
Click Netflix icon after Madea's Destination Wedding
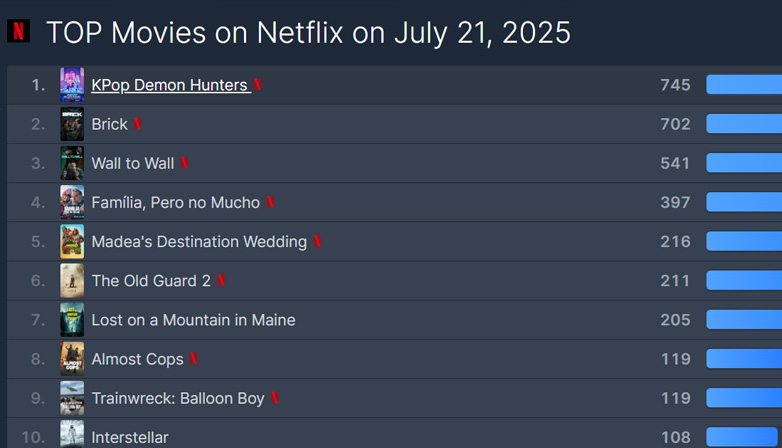[317, 241]
